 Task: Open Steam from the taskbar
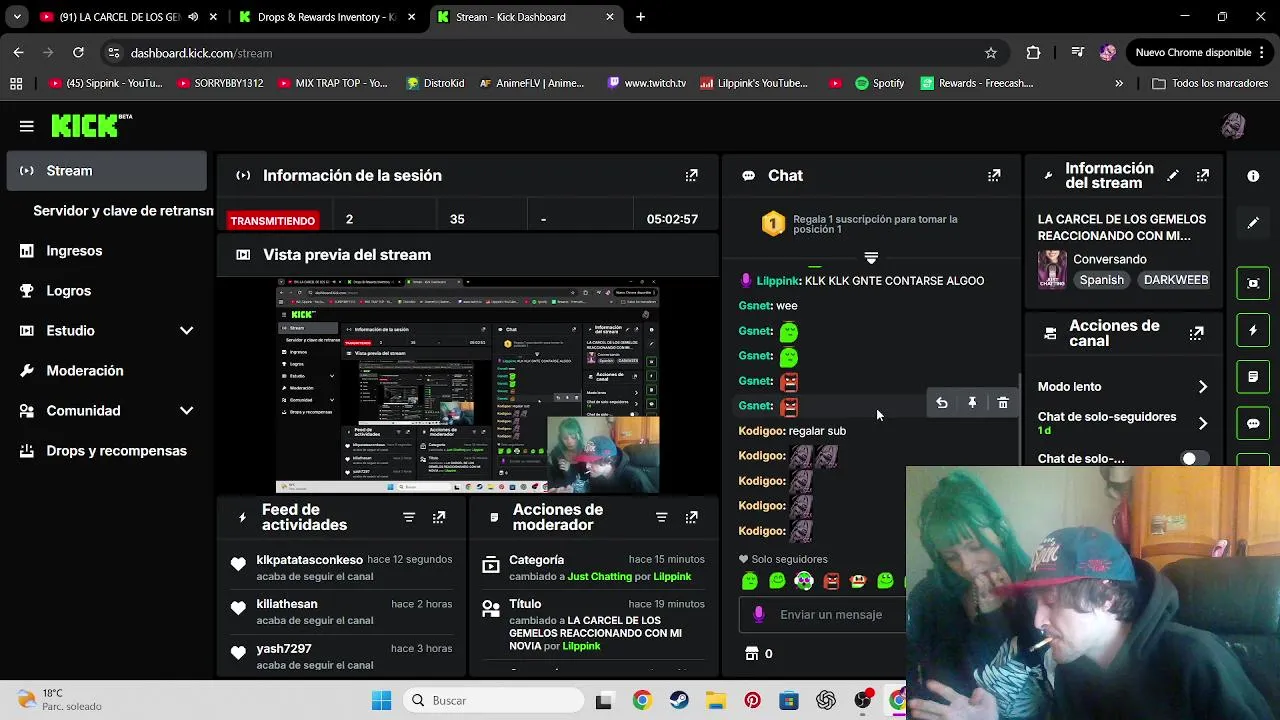point(678,701)
